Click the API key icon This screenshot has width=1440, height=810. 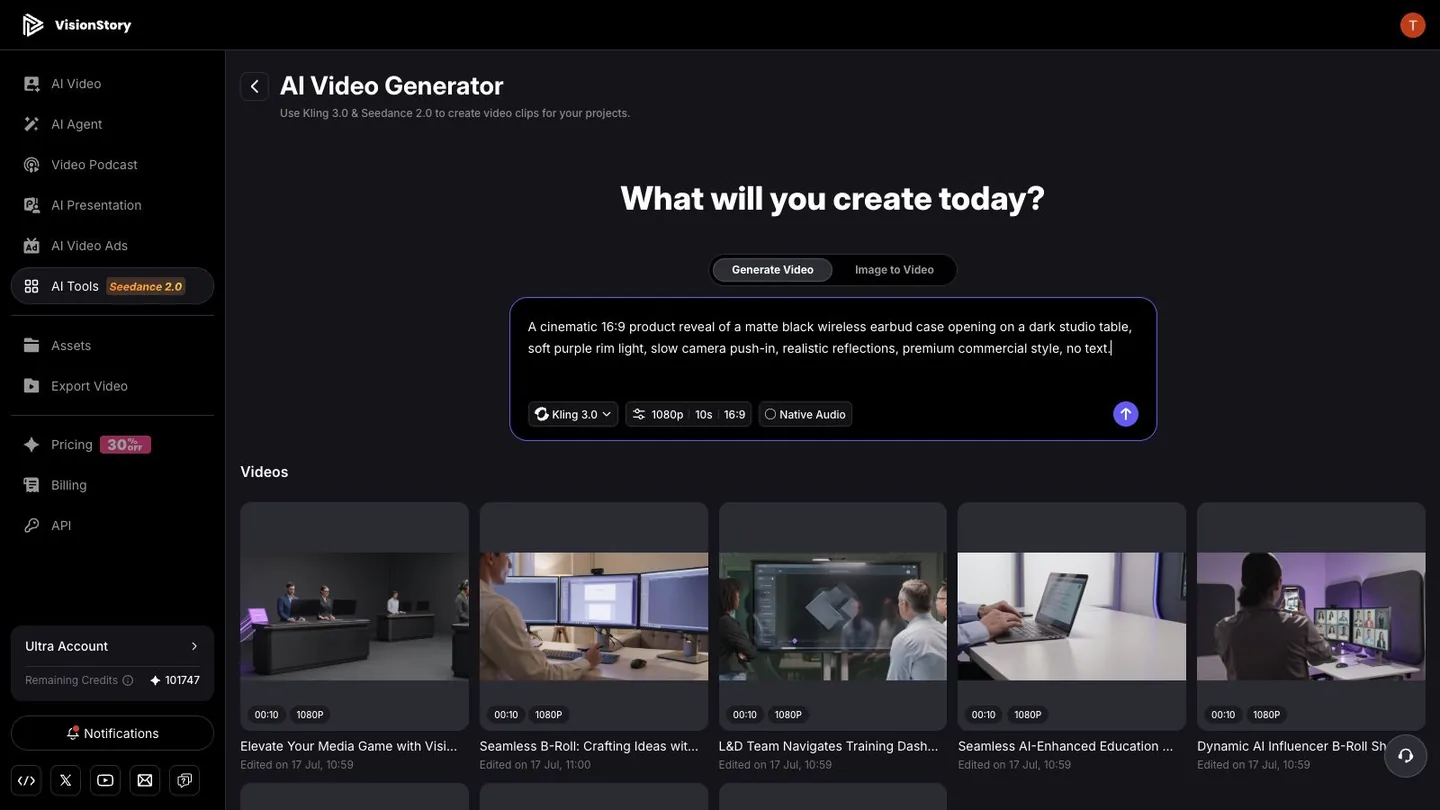coord(32,526)
